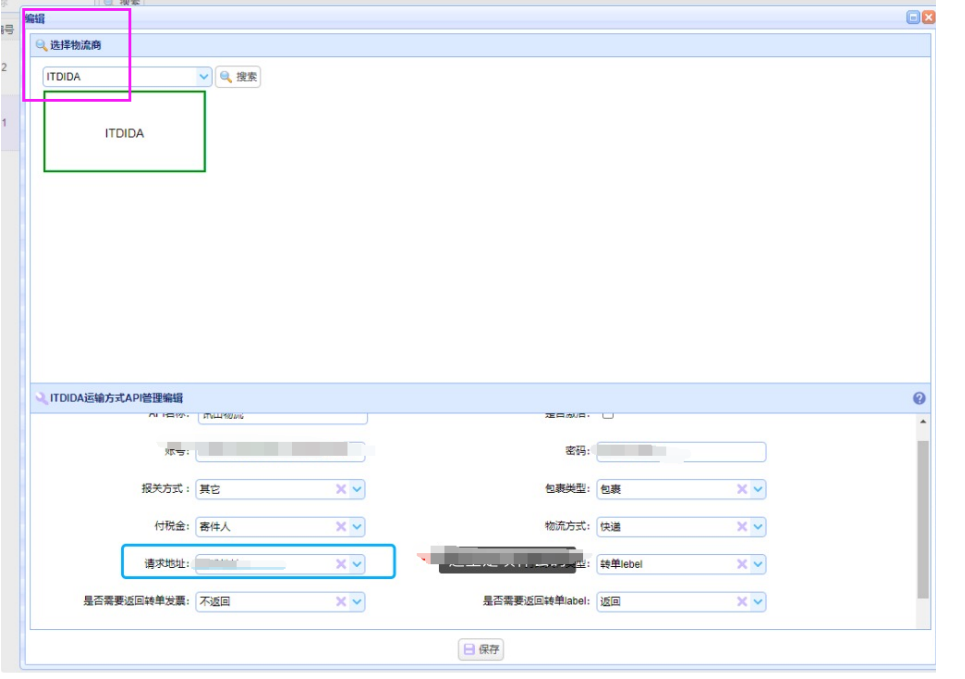This screenshot has width=965, height=679.
Task: Expand the 是否需要返回转单发票 dropdown
Action: 357,601
